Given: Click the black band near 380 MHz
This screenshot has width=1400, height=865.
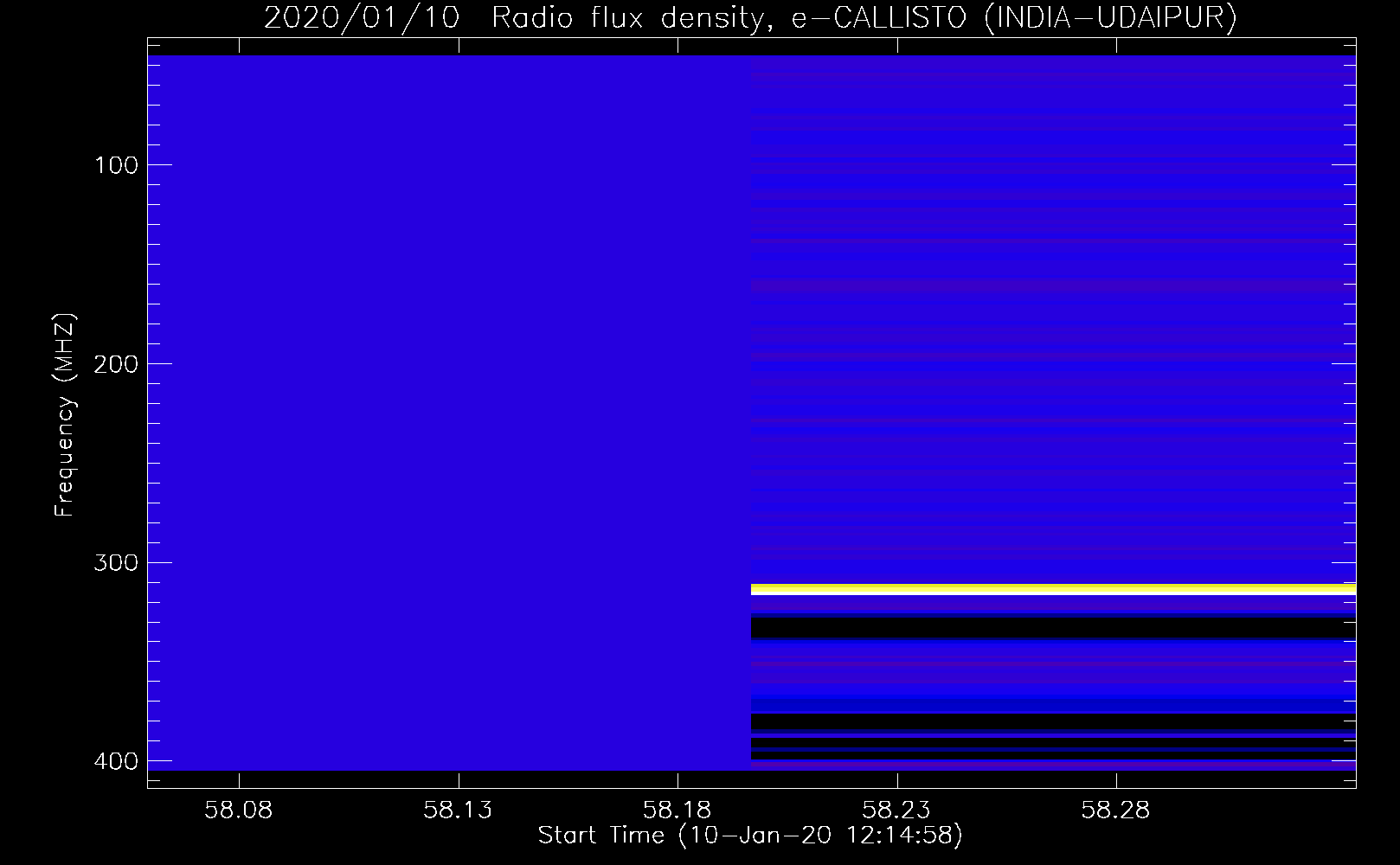Looking at the screenshot, I should tap(1053, 722).
